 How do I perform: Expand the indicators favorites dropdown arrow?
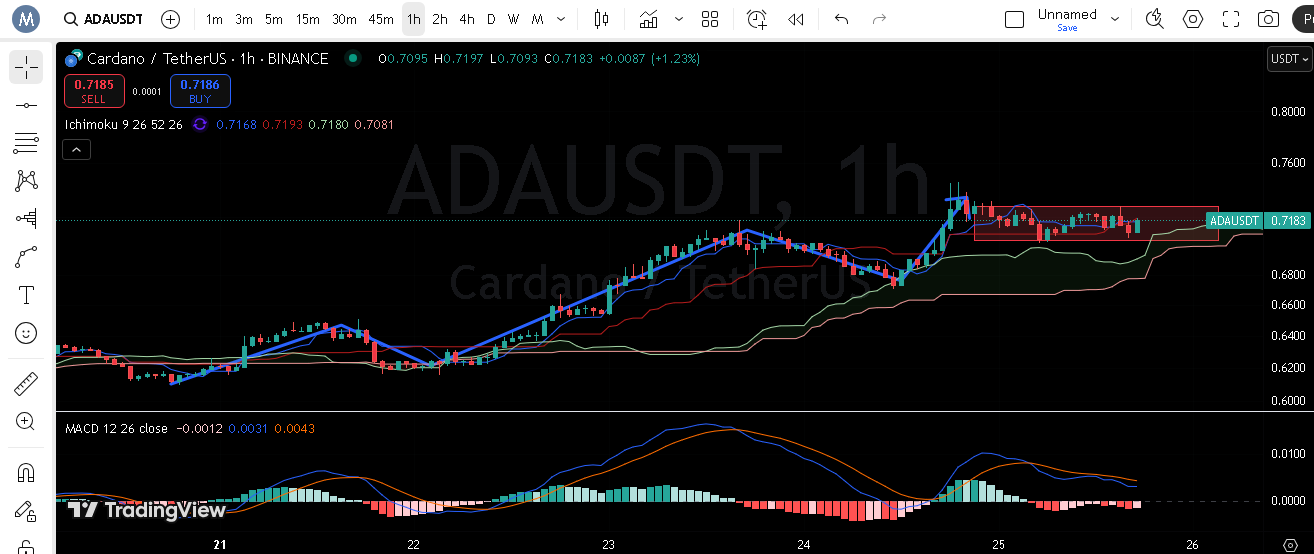[680, 19]
